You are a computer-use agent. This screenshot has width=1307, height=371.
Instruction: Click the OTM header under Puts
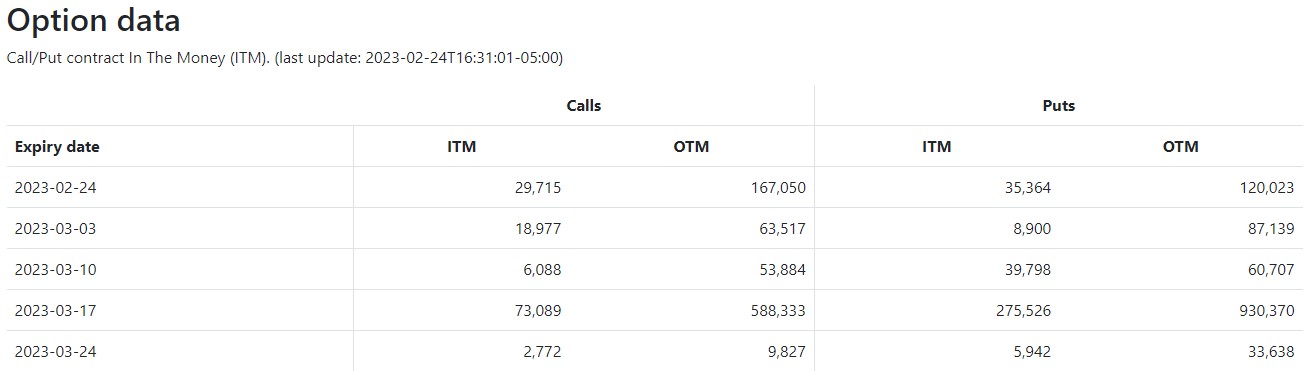[1180, 147]
